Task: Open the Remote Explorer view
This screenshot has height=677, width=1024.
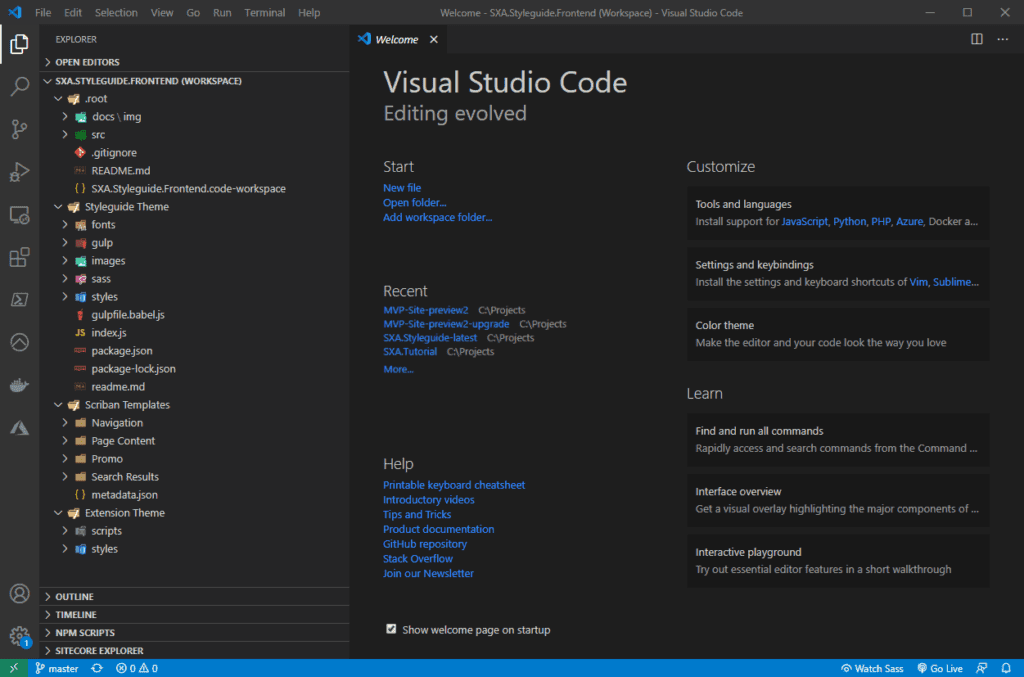Action: (x=18, y=215)
